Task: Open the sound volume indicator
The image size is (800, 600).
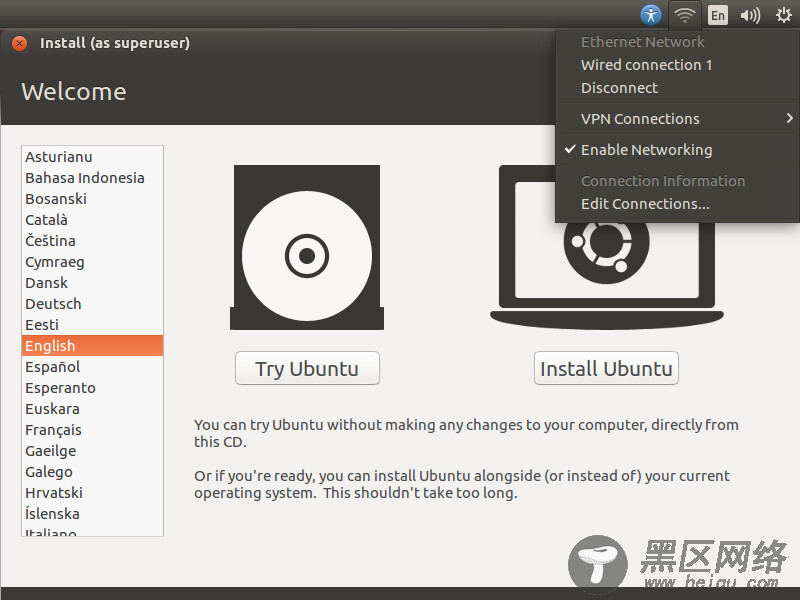Action: [x=750, y=15]
